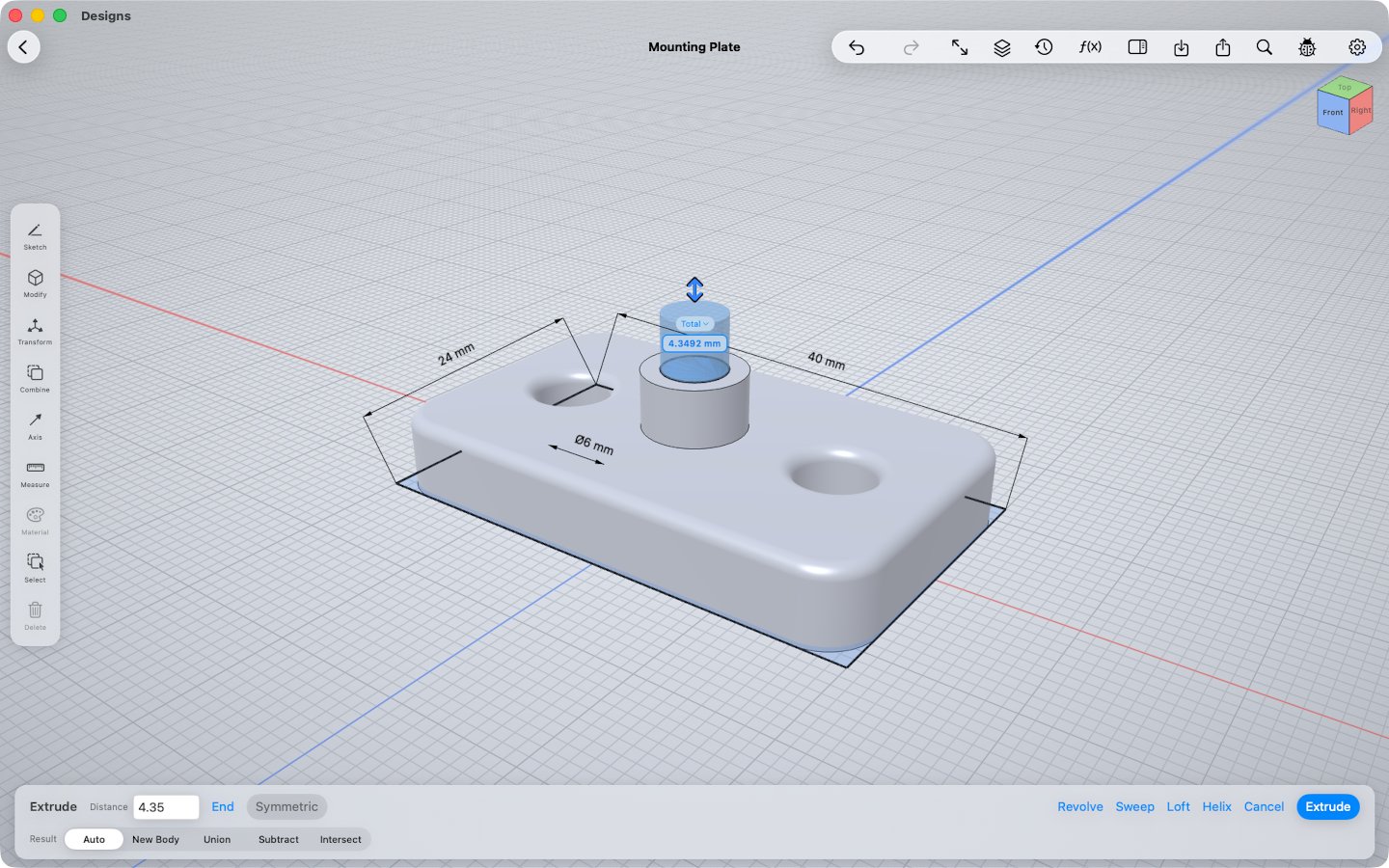Switch to the Sweep operation
Screen dimensions: 1389x868
coord(1134,807)
